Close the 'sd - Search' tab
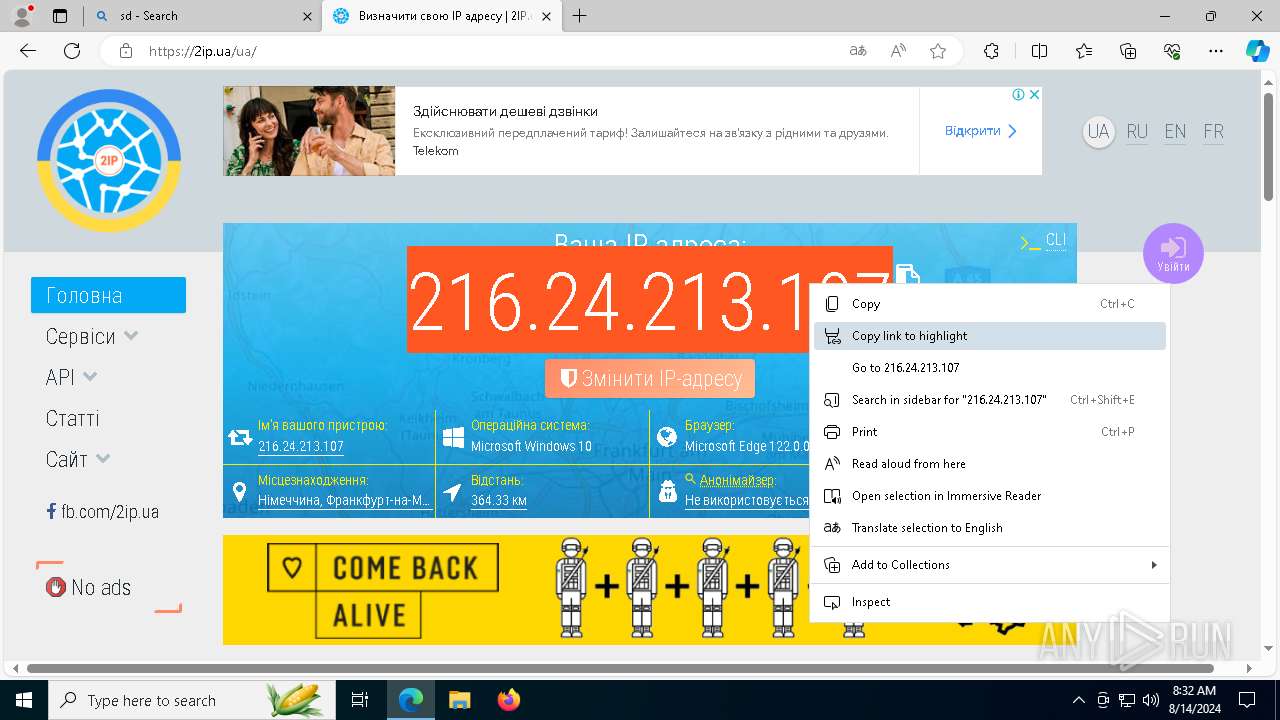This screenshot has height=720, width=1280. 306,16
